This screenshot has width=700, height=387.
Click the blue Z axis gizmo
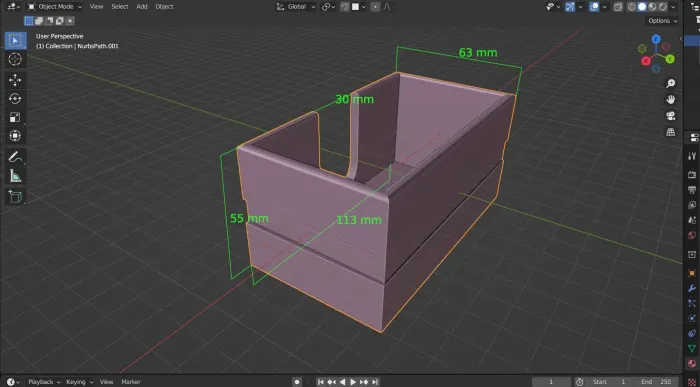(x=656, y=39)
